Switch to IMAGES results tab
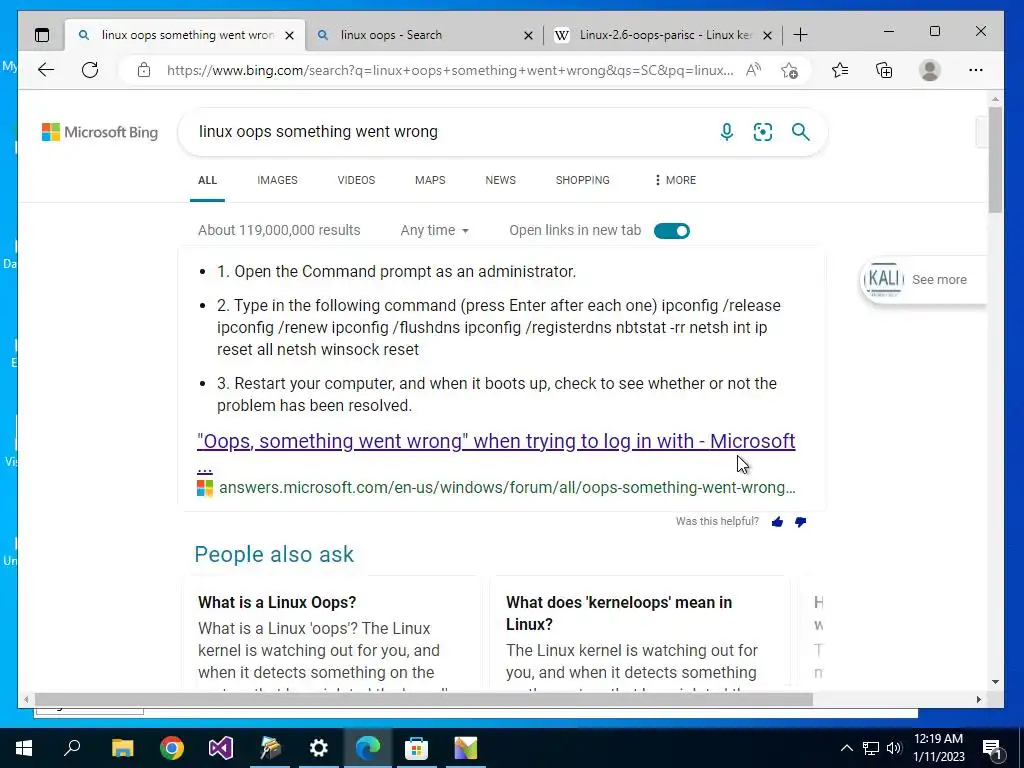Viewport: 1024px width, 768px height. pyautogui.click(x=277, y=180)
